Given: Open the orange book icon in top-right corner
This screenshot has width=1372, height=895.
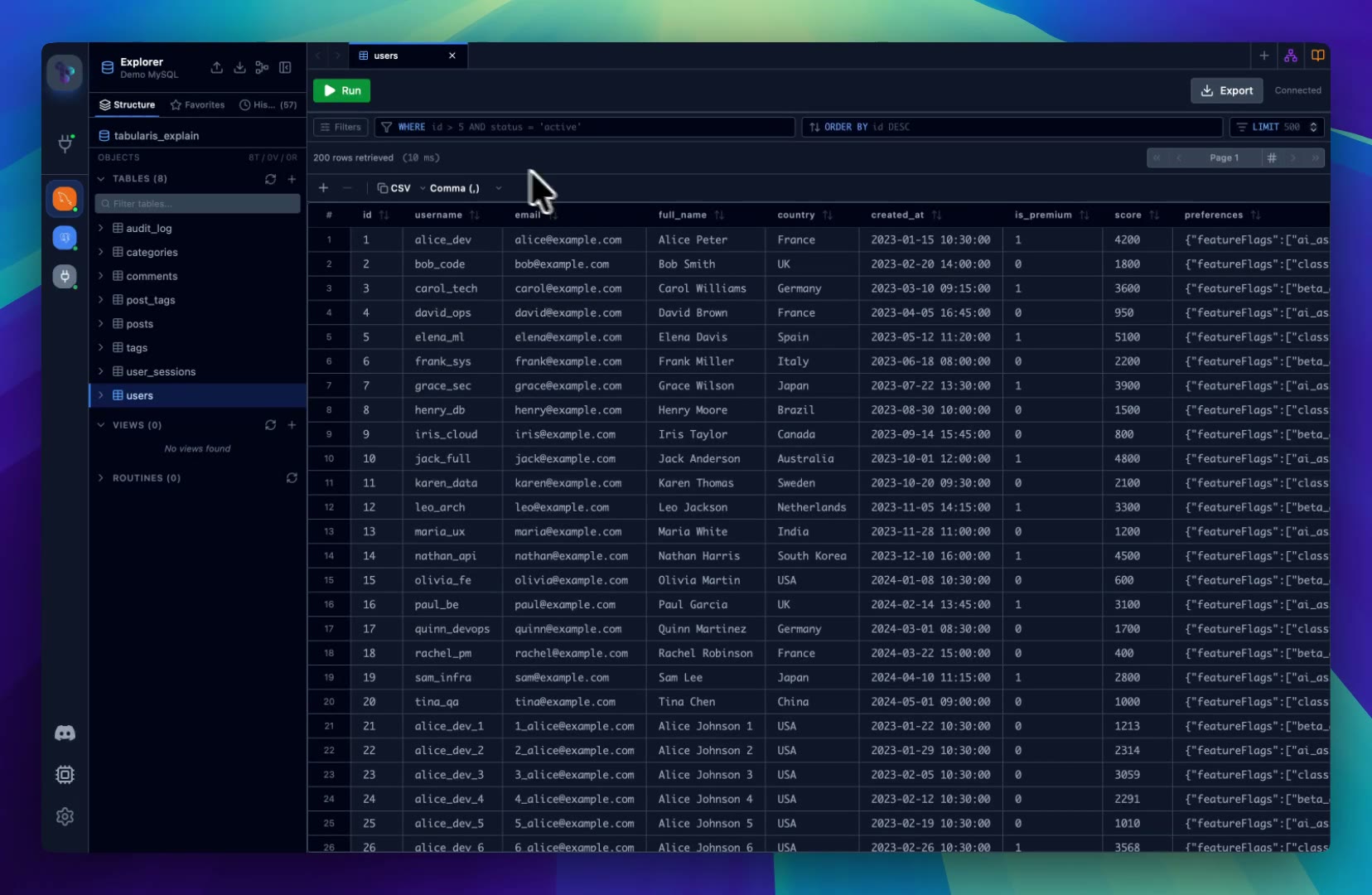Looking at the screenshot, I should click(x=1317, y=56).
